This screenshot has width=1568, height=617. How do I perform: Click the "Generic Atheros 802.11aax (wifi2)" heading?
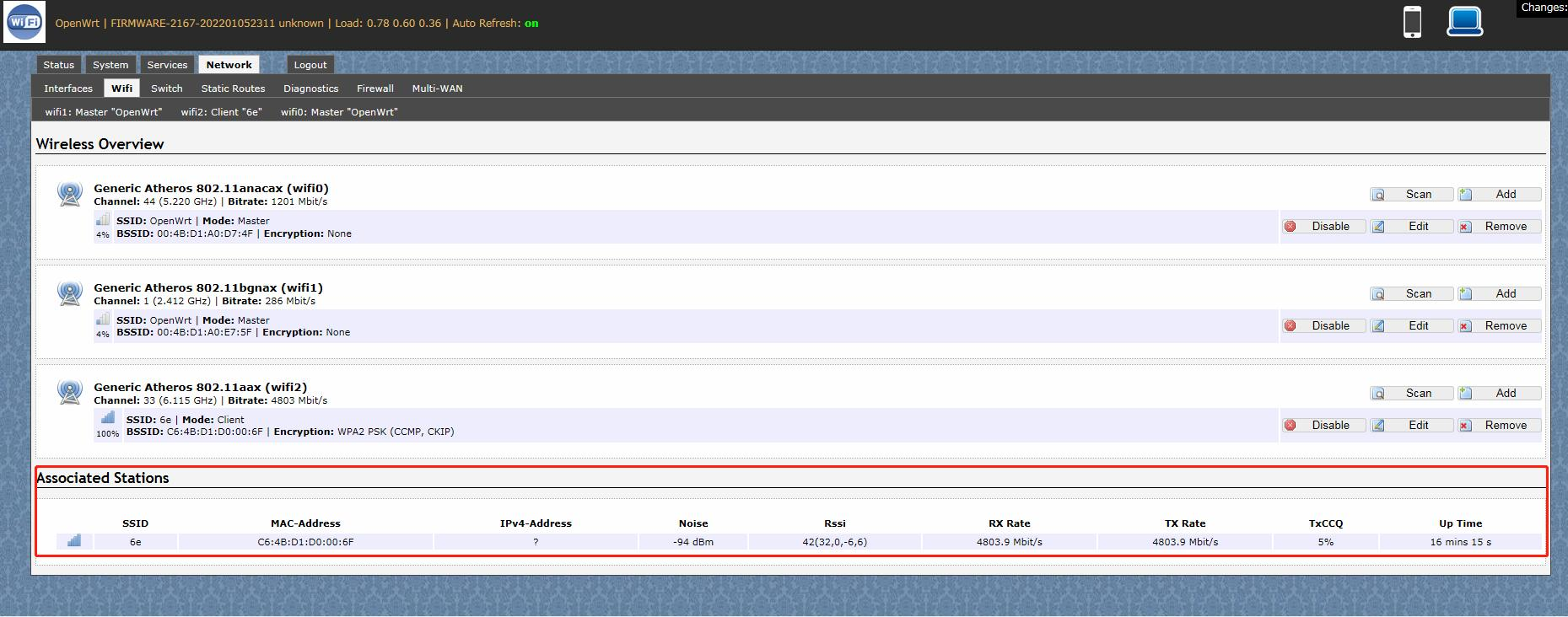tap(201, 388)
